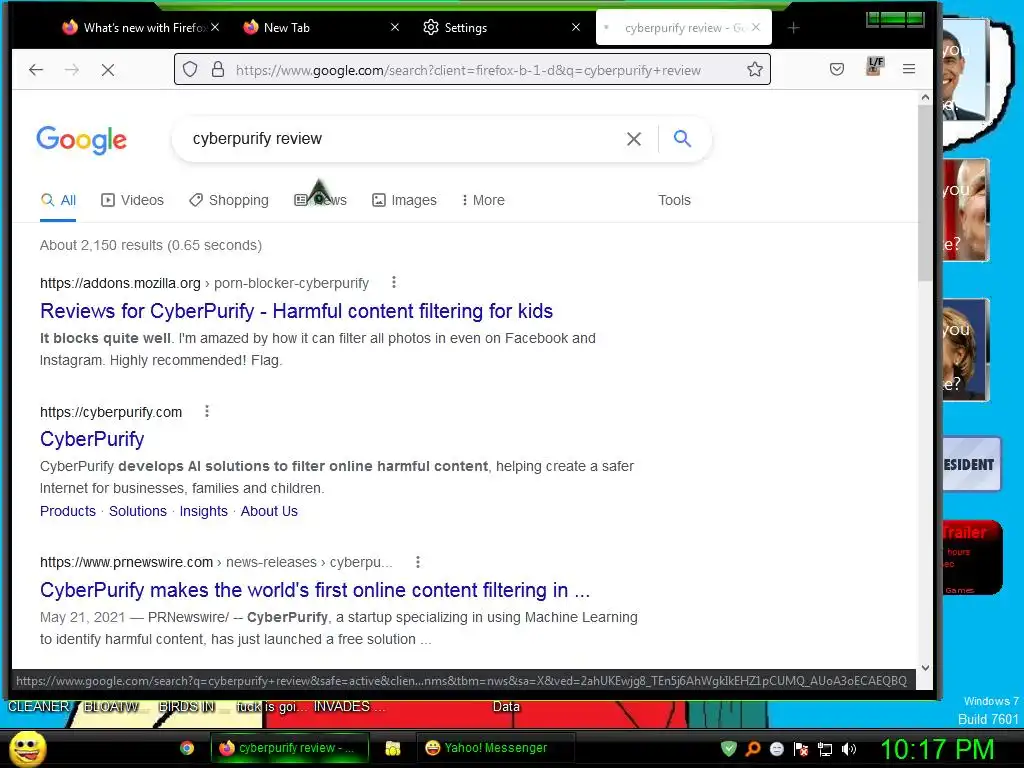This screenshot has width=1024, height=768.
Task: Open the CyberPurify homepage result title
Action: point(92,439)
